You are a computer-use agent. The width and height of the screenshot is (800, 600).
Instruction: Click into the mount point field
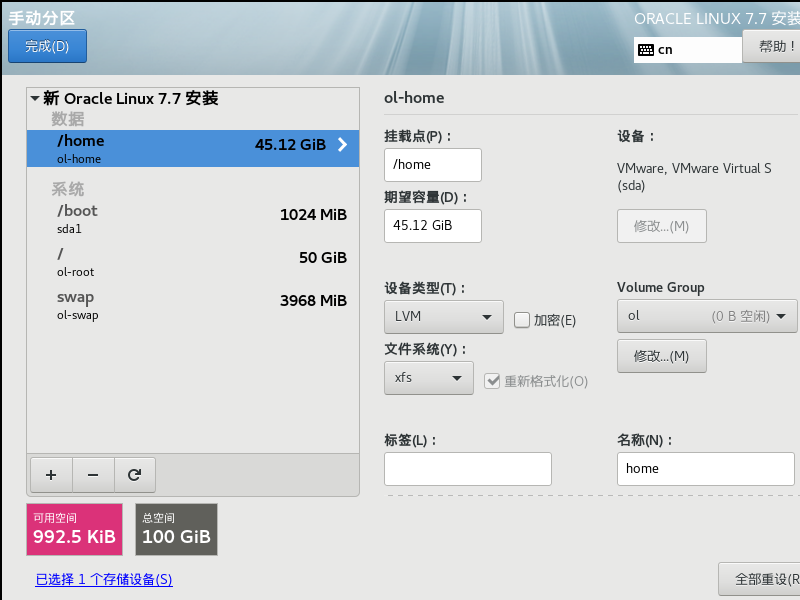tap(432, 165)
